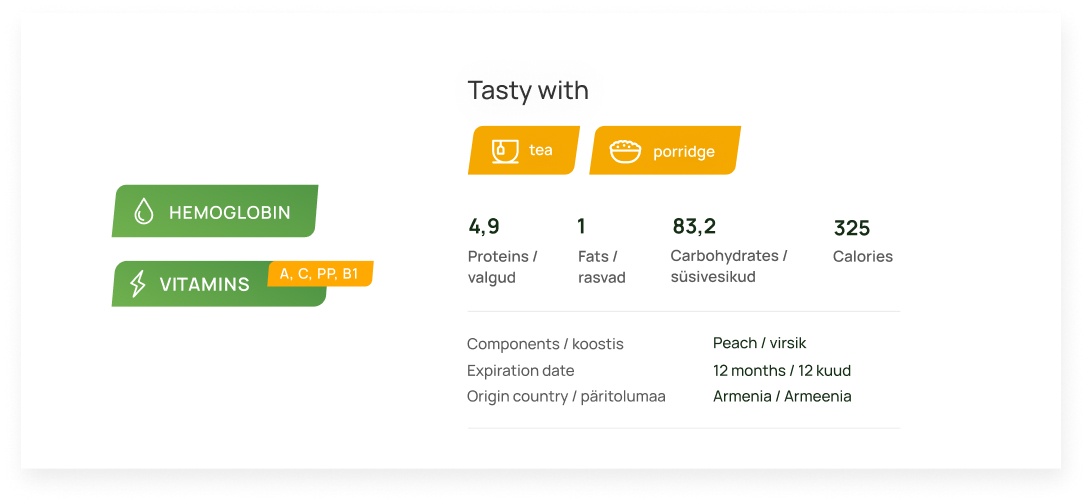
Task: Click the Peach / virsik value
Action: [x=759, y=343]
